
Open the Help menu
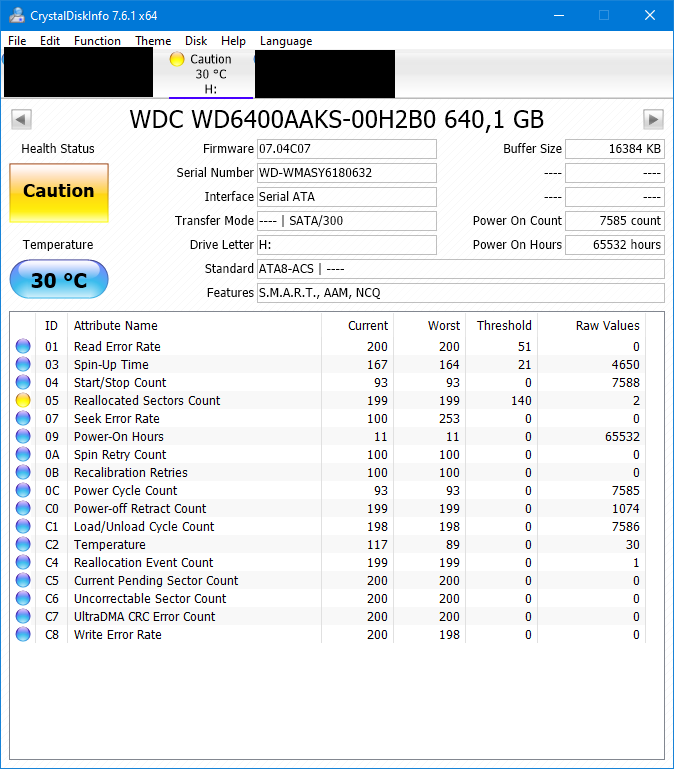[x=233, y=41]
